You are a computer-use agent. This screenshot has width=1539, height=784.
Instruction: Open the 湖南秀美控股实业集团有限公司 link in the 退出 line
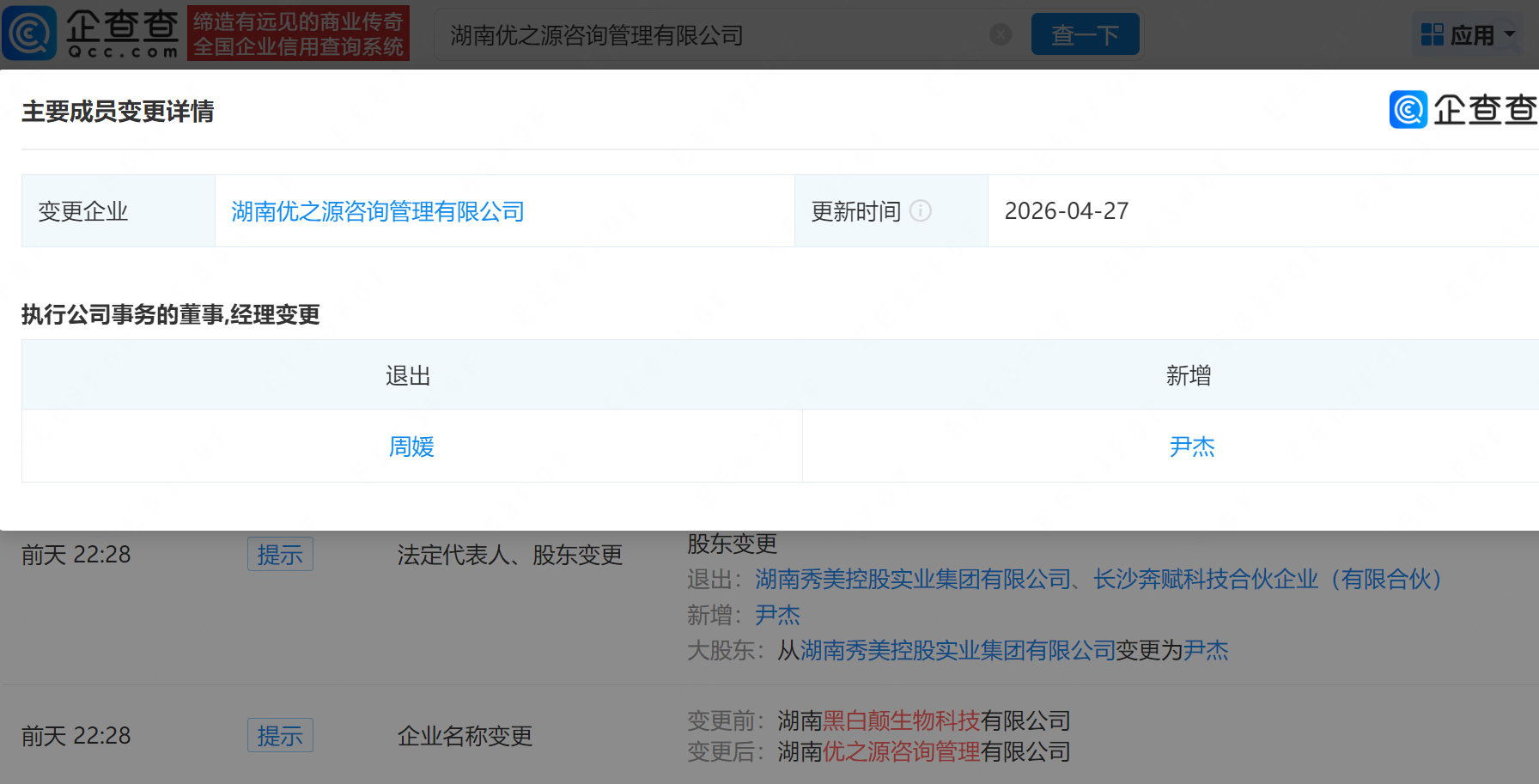pos(913,580)
